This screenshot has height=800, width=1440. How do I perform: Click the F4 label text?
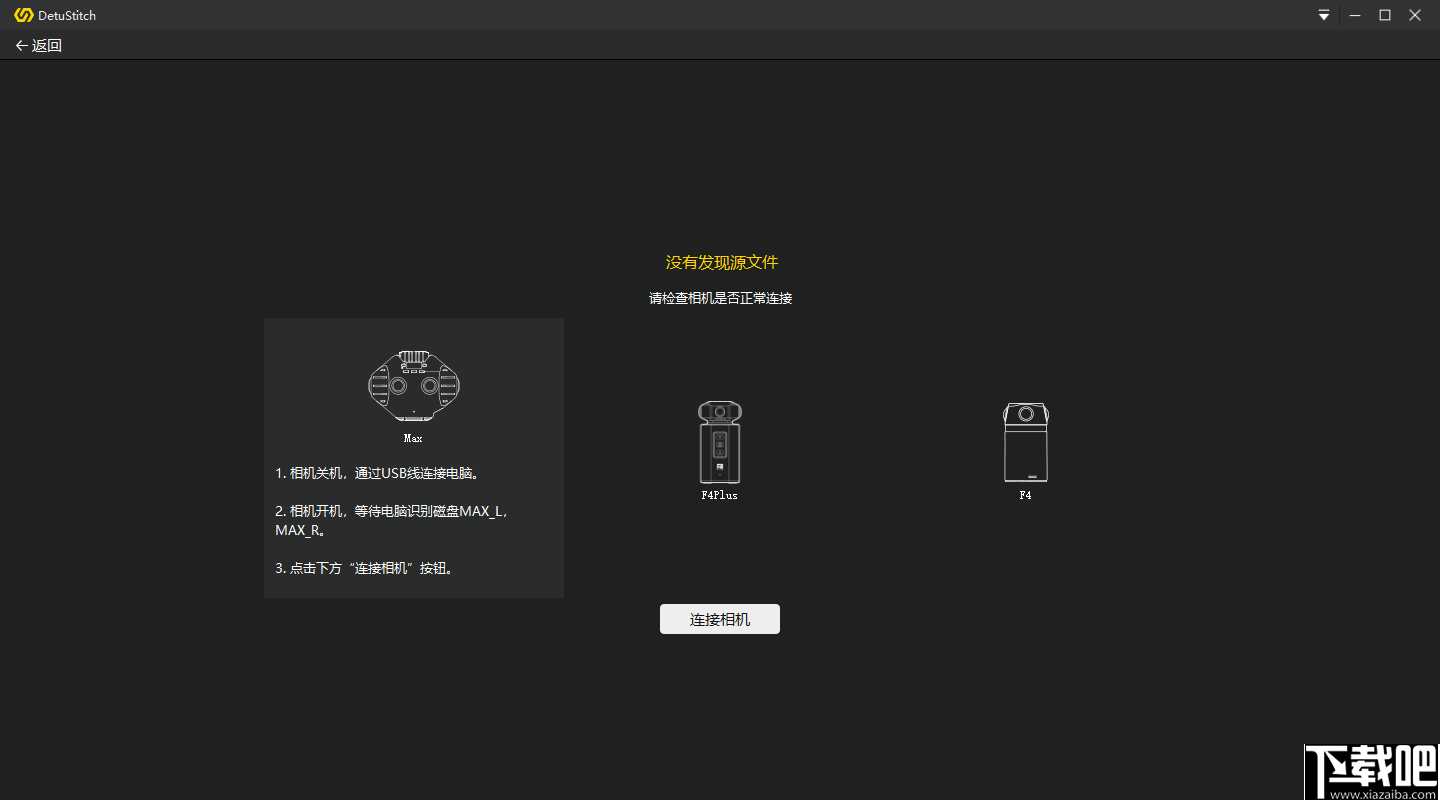pyautogui.click(x=1025, y=495)
